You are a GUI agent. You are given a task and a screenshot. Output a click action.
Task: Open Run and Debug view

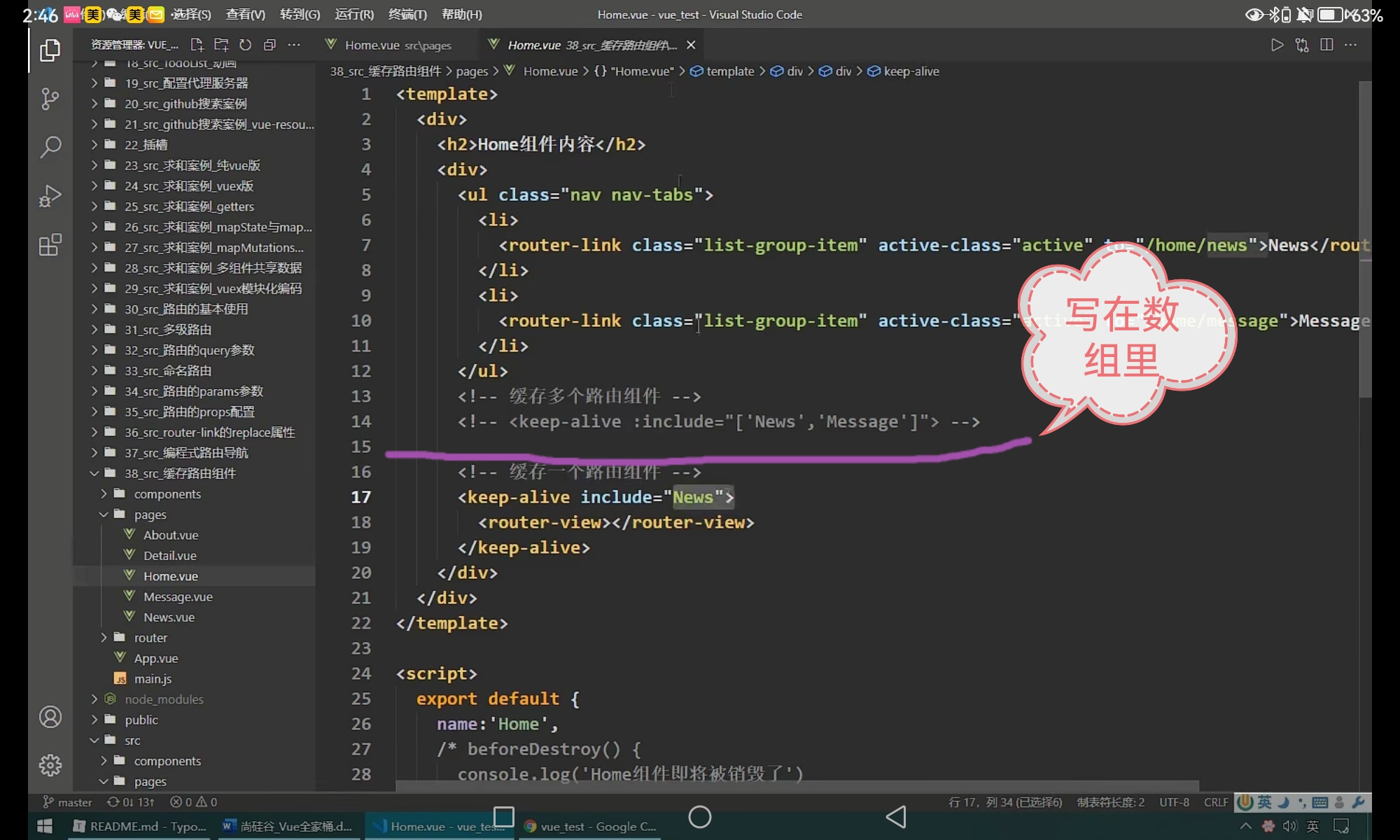point(50,196)
